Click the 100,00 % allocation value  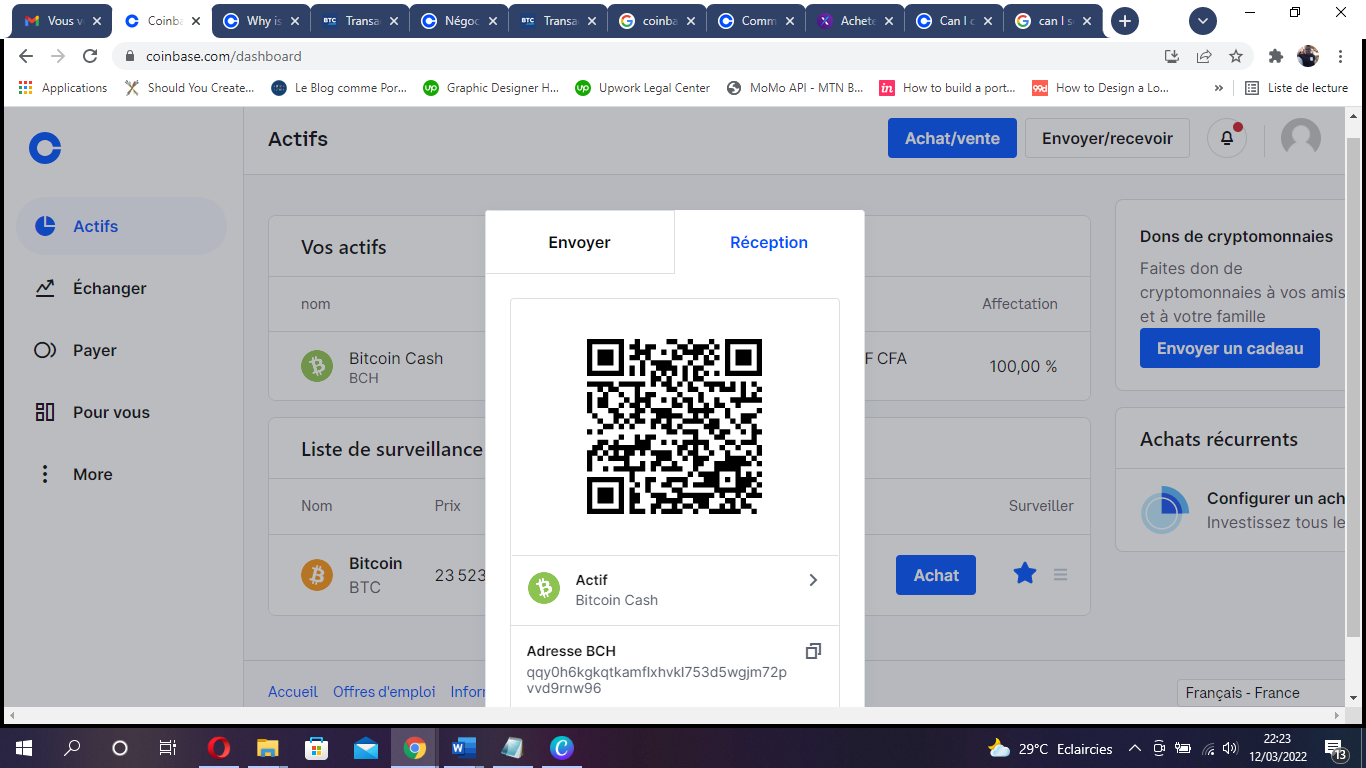(1023, 367)
